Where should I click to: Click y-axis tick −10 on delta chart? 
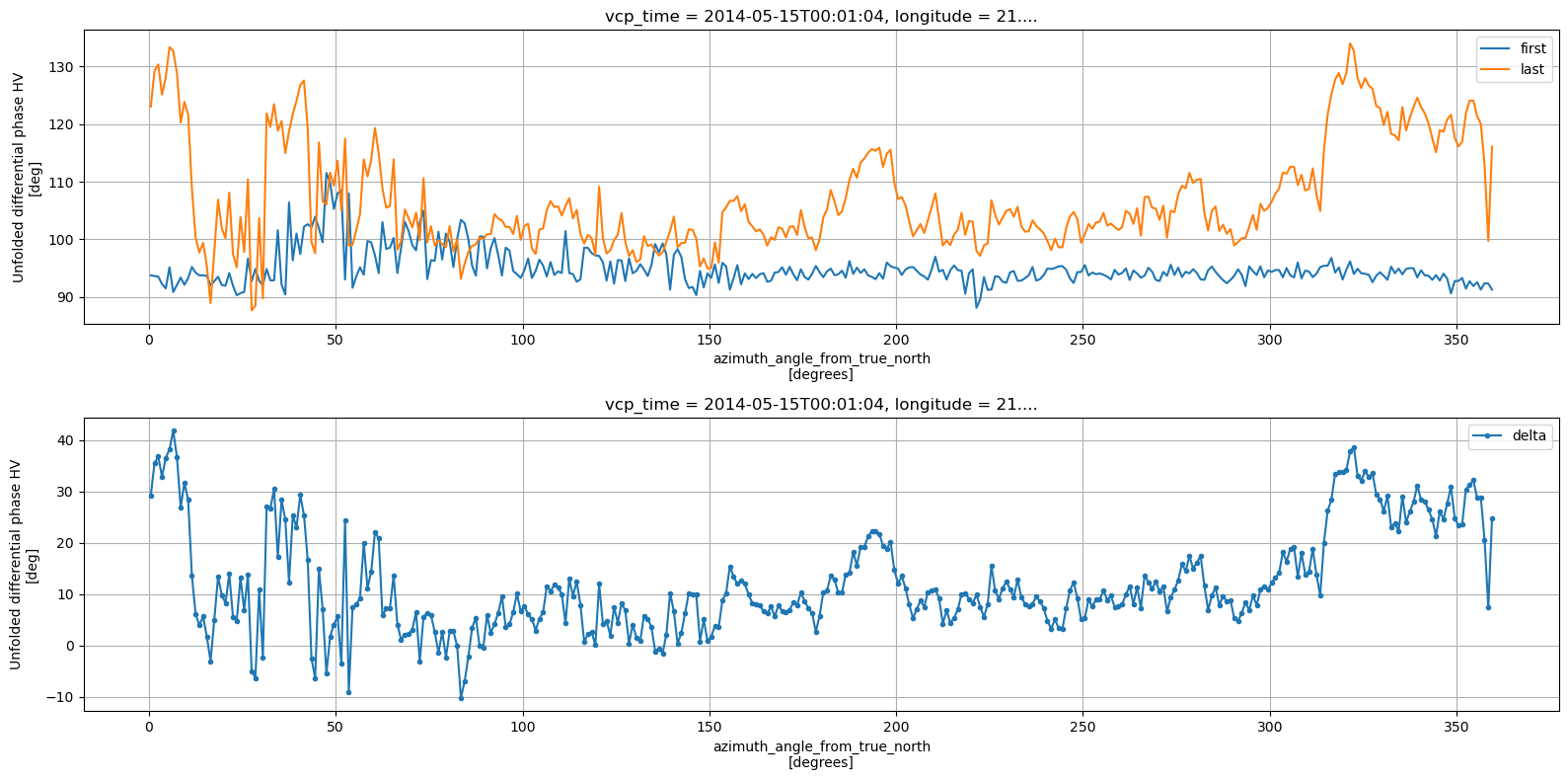(60, 697)
